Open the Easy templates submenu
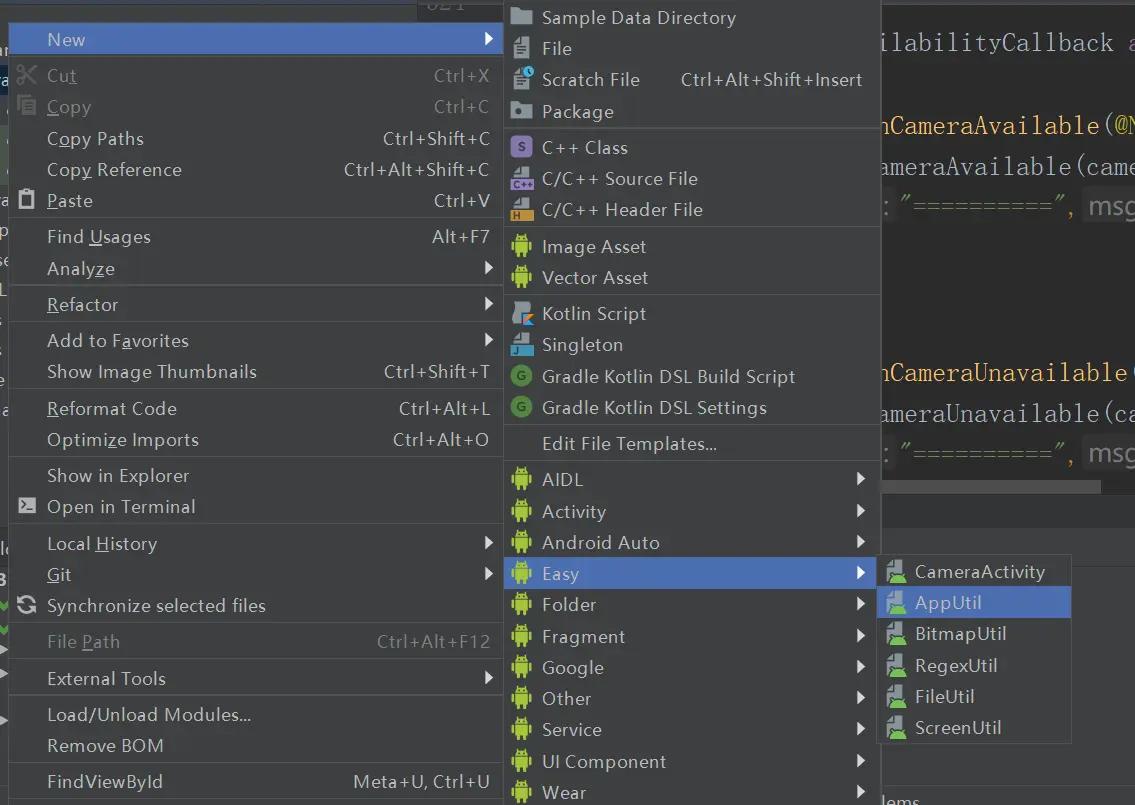 click(x=692, y=573)
